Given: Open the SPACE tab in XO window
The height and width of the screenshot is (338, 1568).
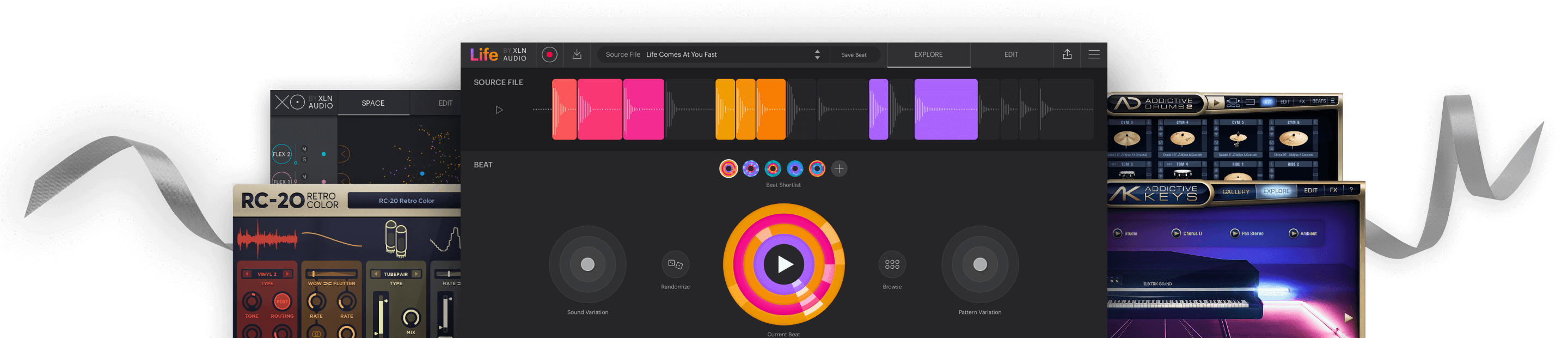Looking at the screenshot, I should click(x=373, y=104).
